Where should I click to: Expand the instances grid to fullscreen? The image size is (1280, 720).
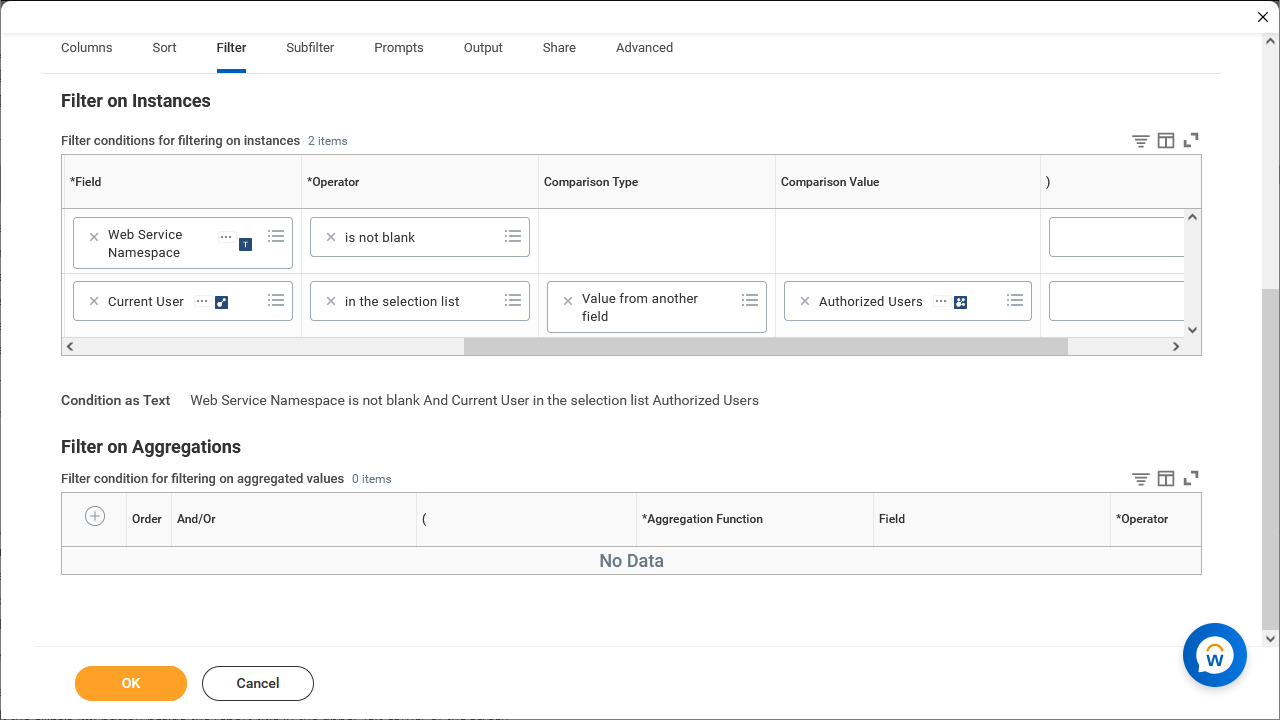1191,140
